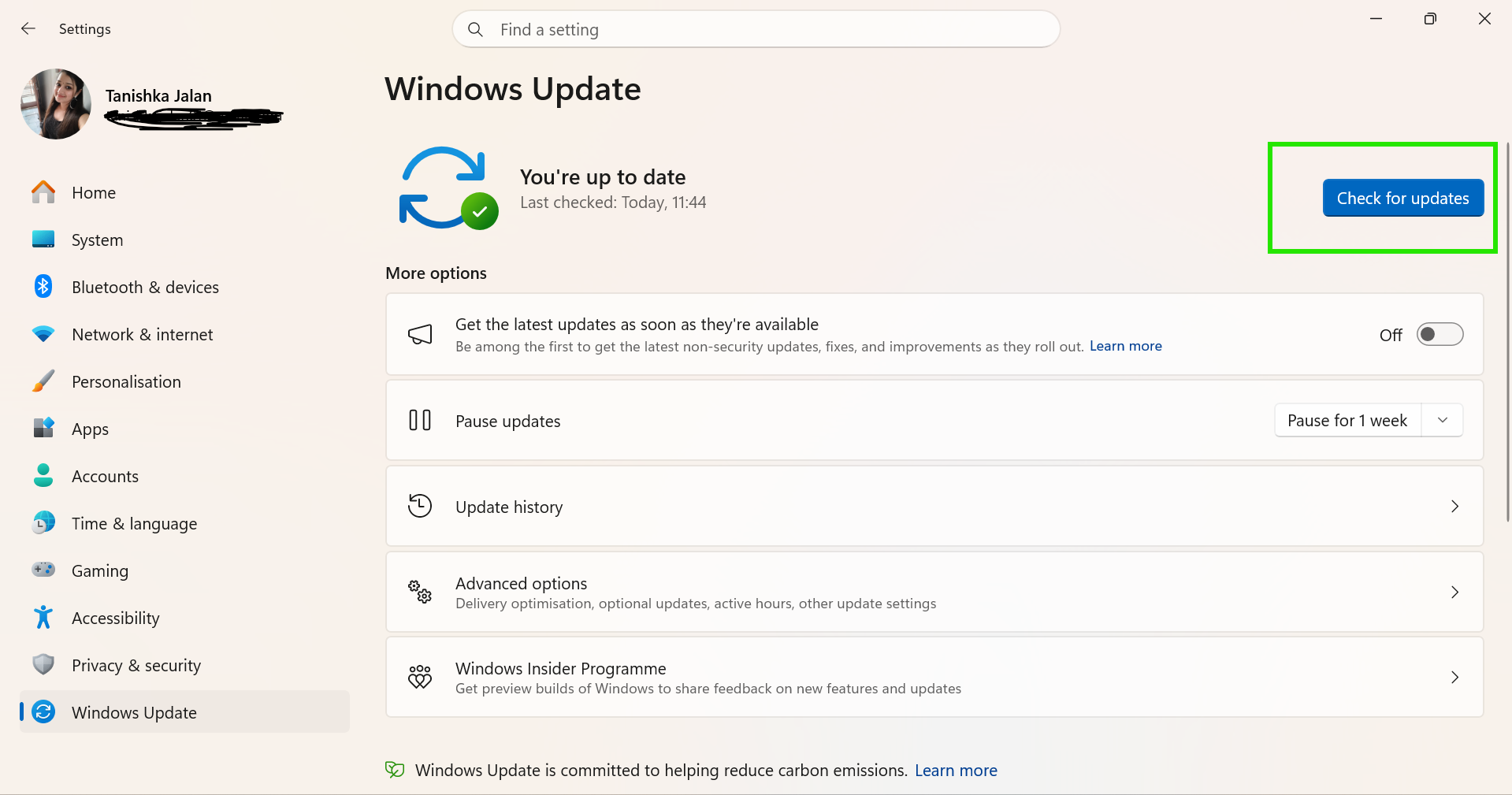Image resolution: width=1512 pixels, height=795 pixels.
Task: Click the Privacy & security shield icon
Action: click(43, 664)
